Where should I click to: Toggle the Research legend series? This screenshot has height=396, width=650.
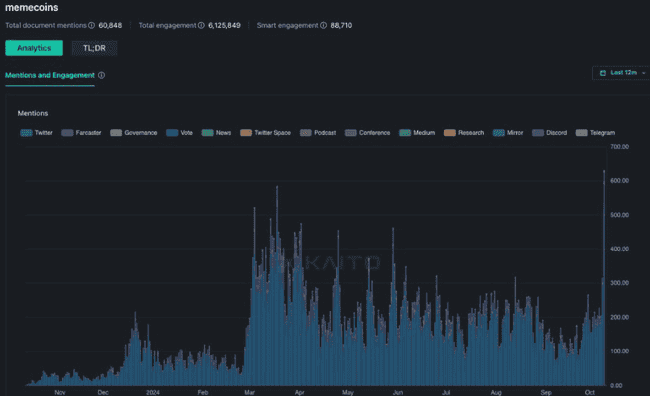click(x=464, y=133)
